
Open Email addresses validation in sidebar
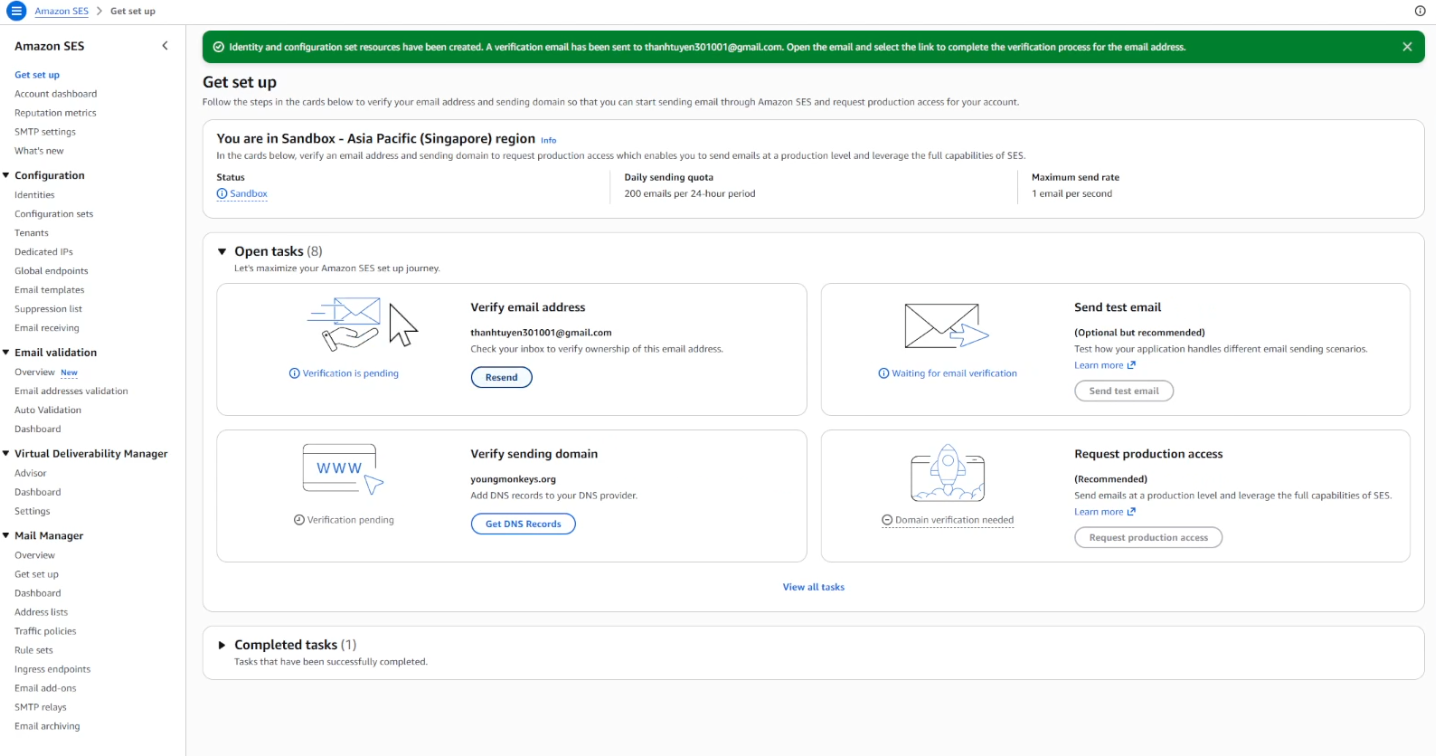71,391
